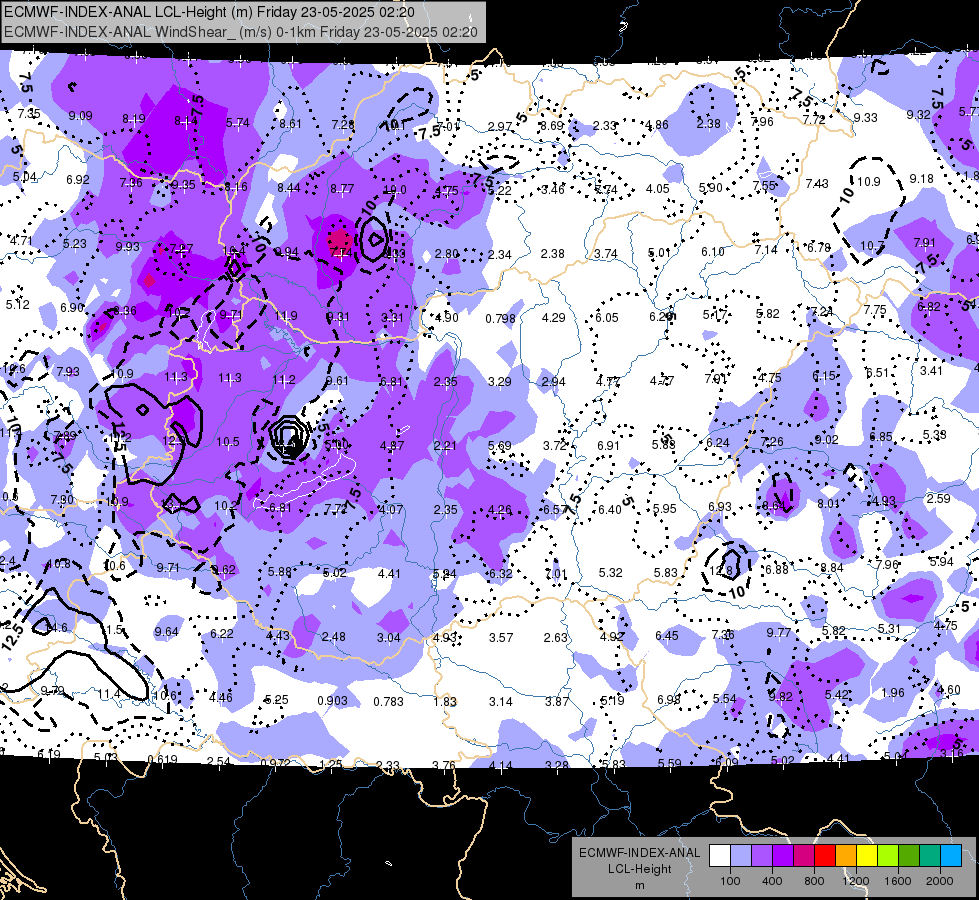
Task: Click the WindShear 0-1km title line
Action: (x=241, y=32)
